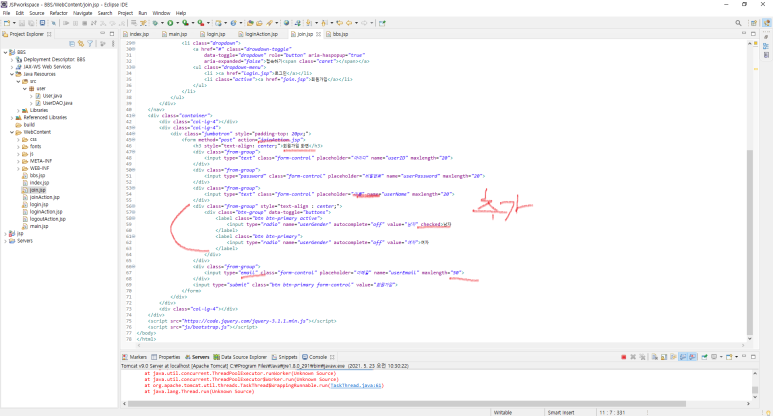Close the Console view tab

[x=332, y=357]
